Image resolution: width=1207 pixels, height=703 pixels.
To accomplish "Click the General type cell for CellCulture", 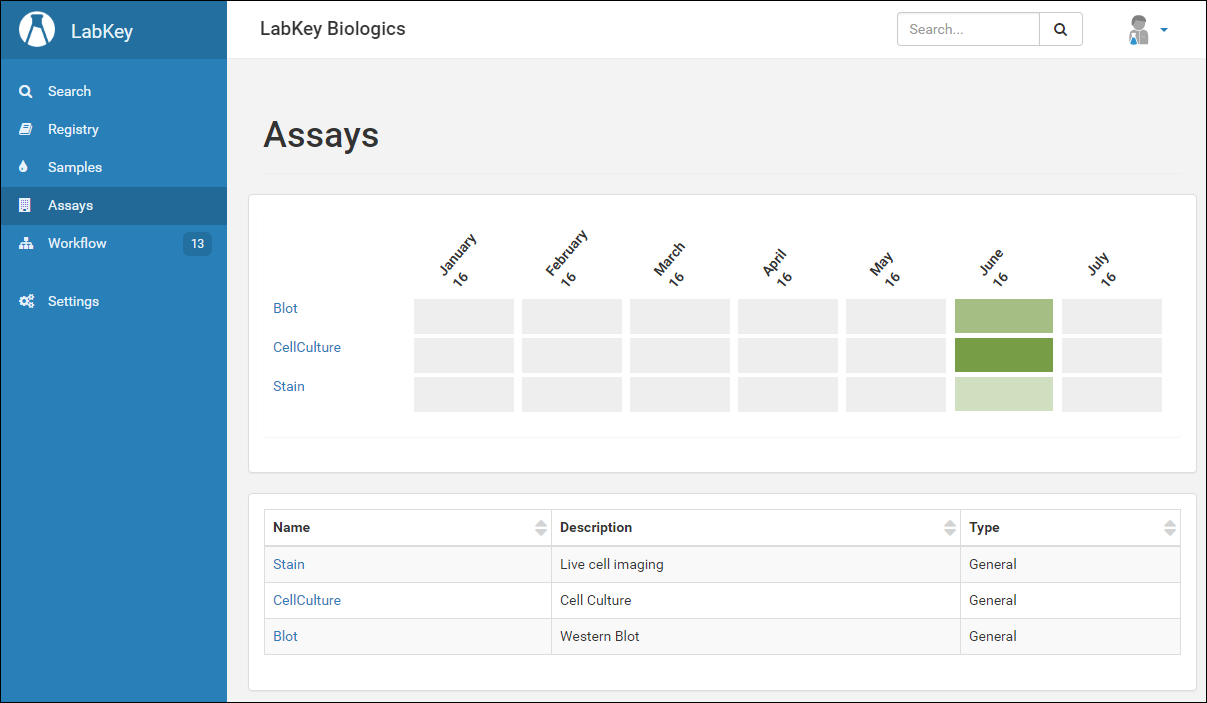I will click(1071, 600).
